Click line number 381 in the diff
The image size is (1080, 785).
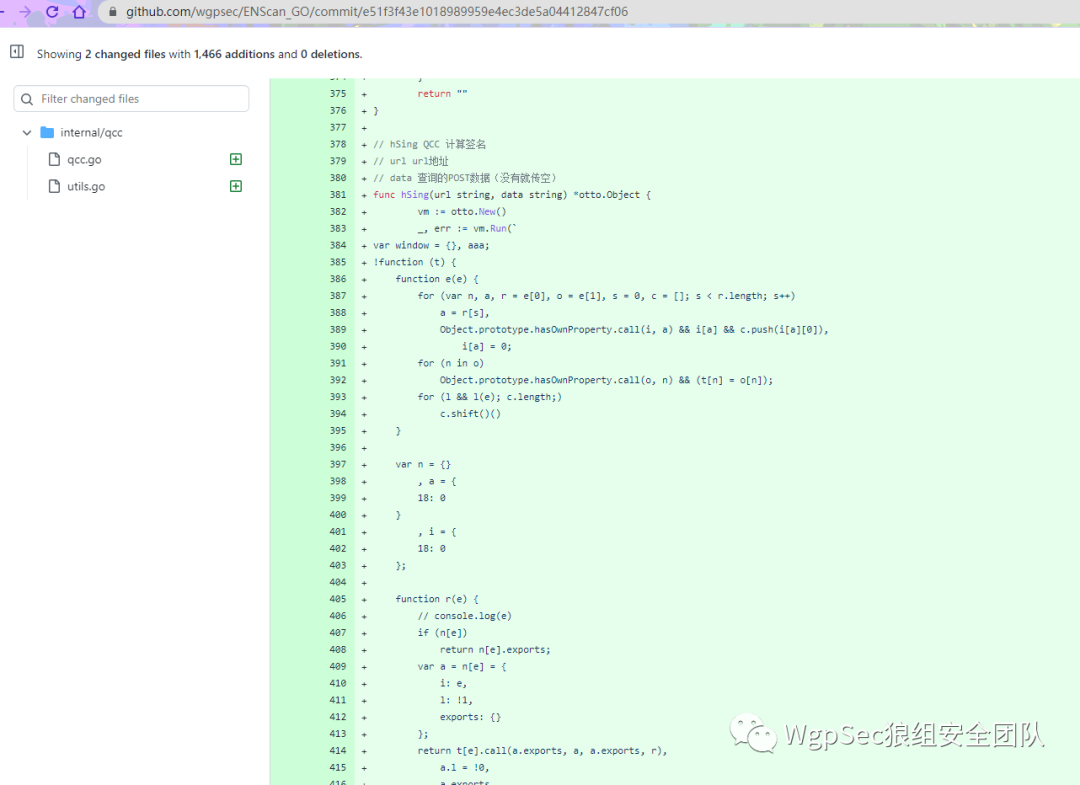[x=337, y=195]
